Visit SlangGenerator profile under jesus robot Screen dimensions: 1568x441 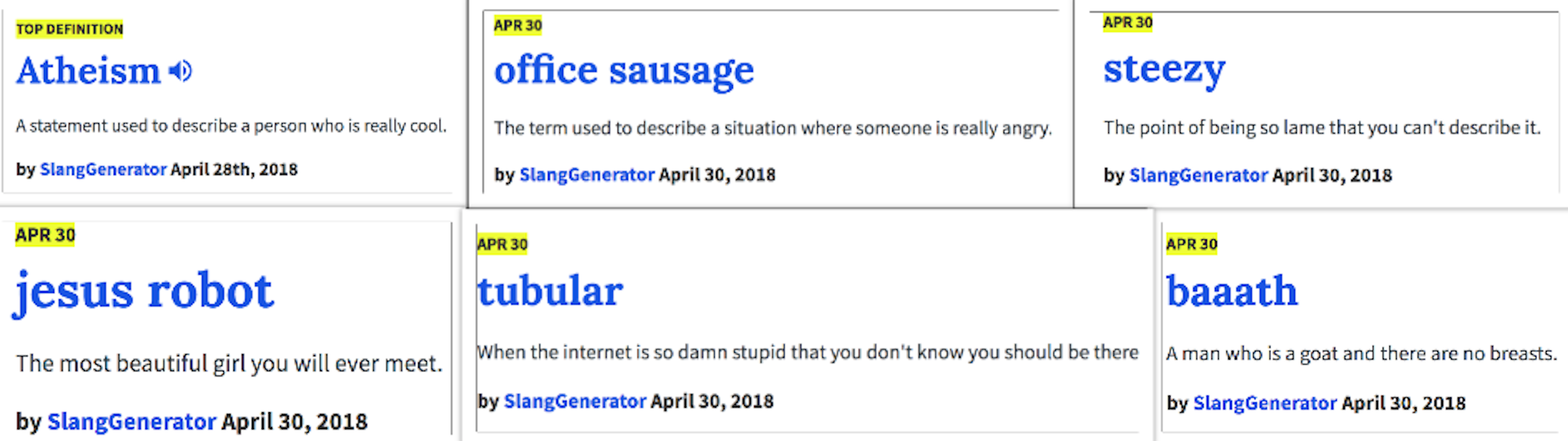pyautogui.click(x=131, y=422)
